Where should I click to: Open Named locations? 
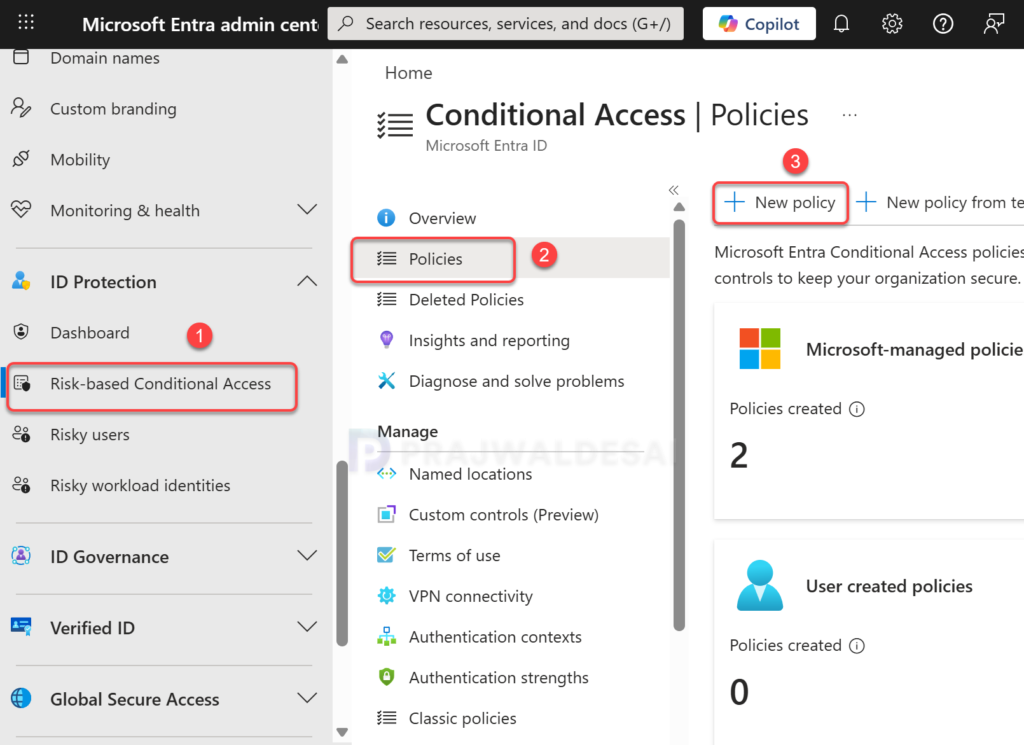click(470, 474)
